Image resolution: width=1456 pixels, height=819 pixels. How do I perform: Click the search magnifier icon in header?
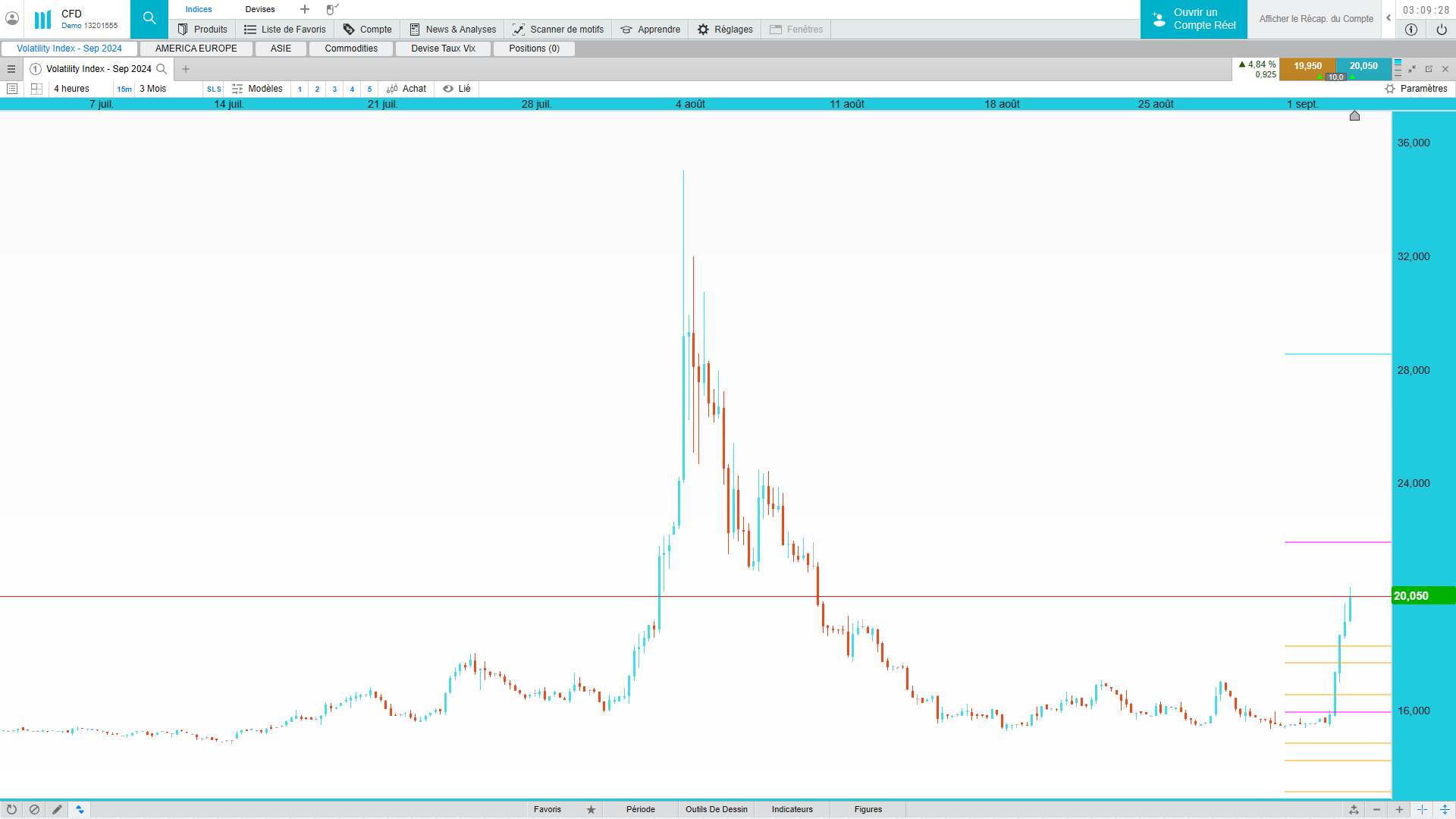click(x=149, y=19)
